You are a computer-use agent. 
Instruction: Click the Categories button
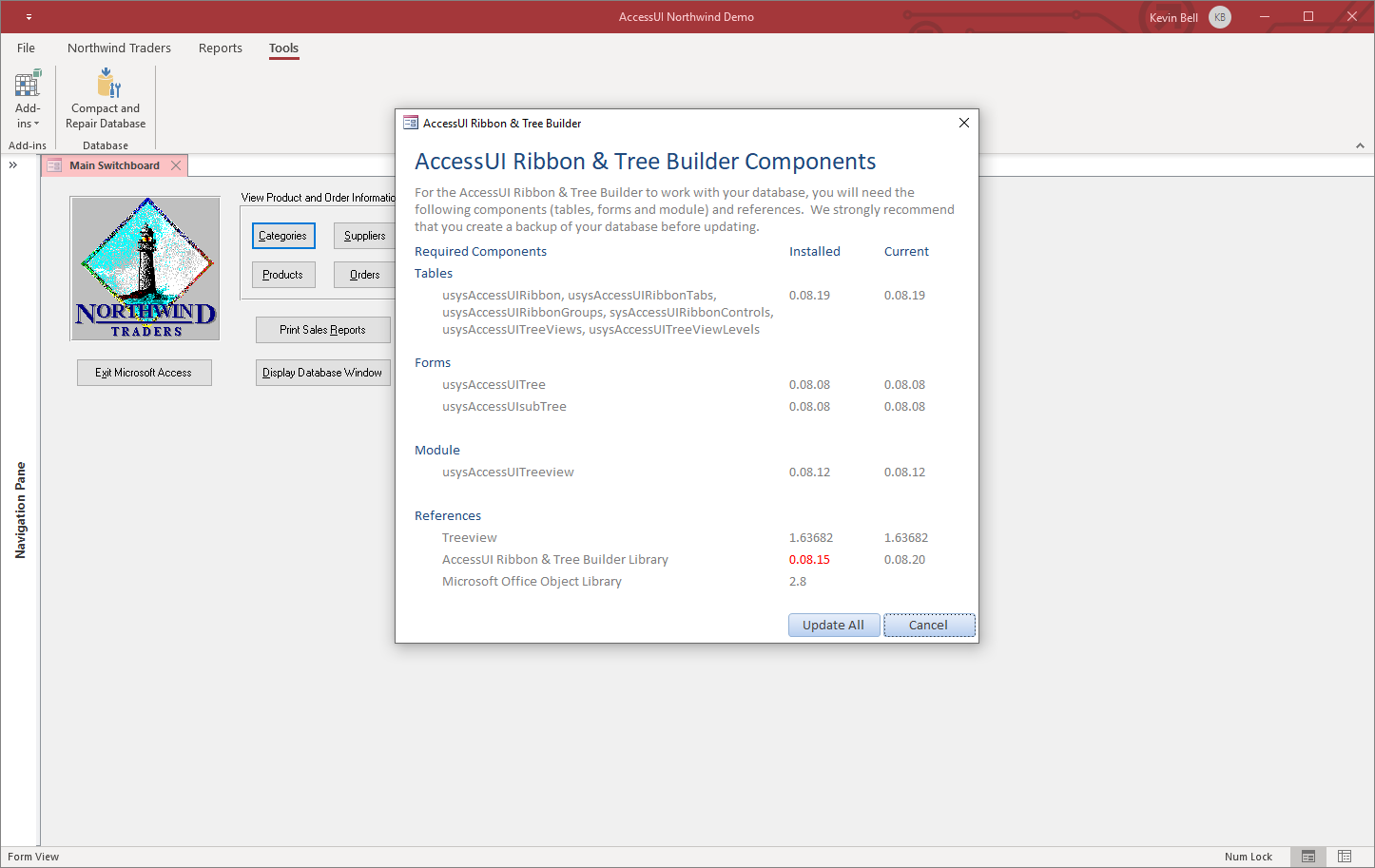[x=283, y=236]
